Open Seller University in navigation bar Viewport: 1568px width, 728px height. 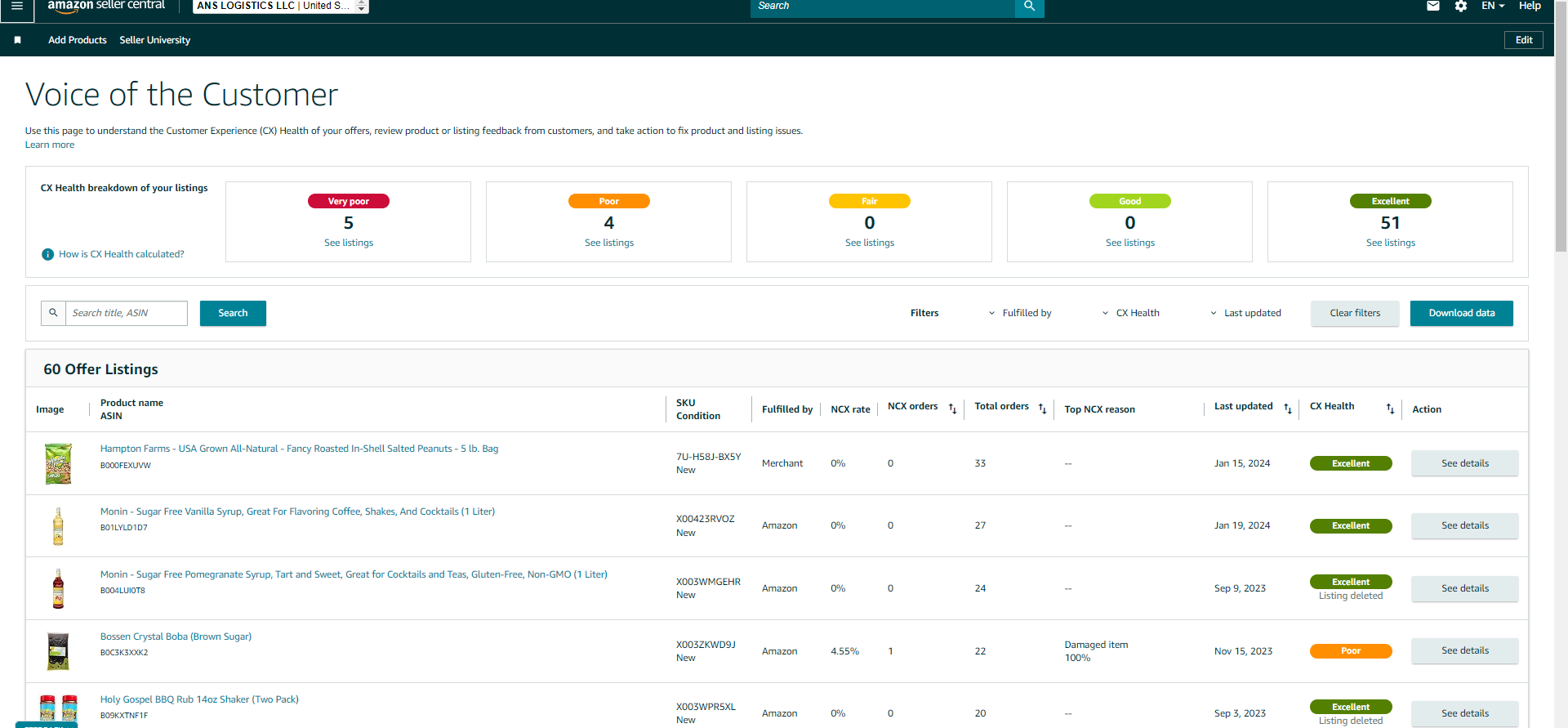click(x=155, y=40)
